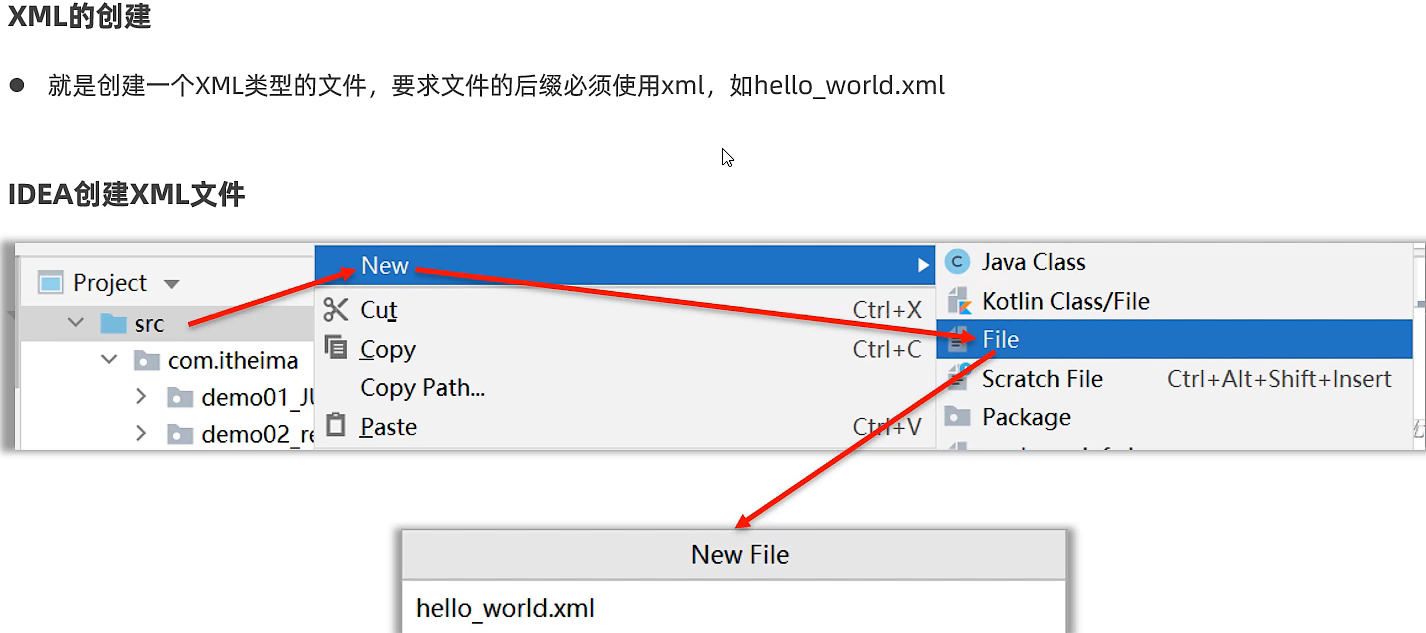Expand the demo01_J package chevron
Viewport: 1426px width, 633px height.
tap(141, 397)
